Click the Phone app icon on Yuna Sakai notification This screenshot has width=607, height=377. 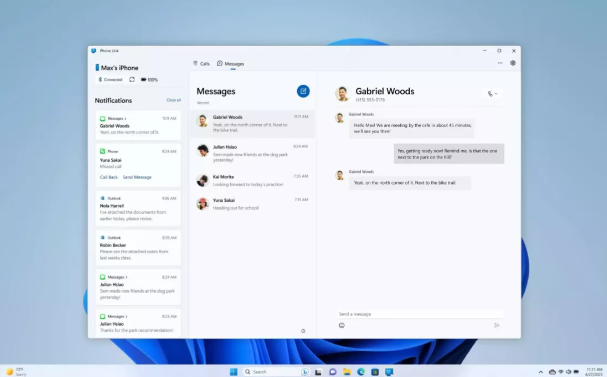point(103,151)
